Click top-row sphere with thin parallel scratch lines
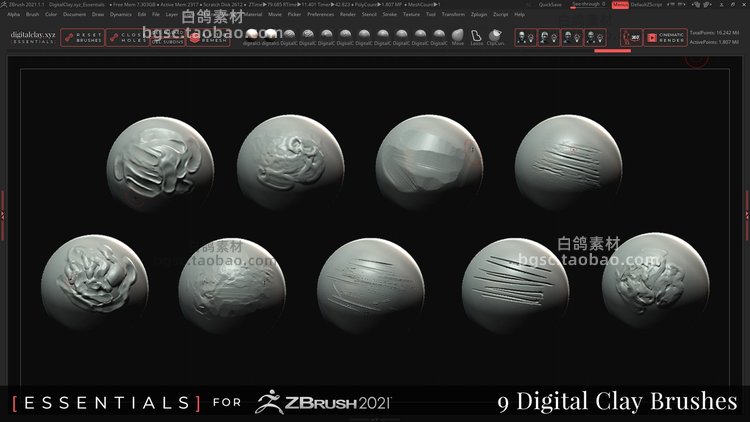The image size is (750, 422). pos(569,163)
